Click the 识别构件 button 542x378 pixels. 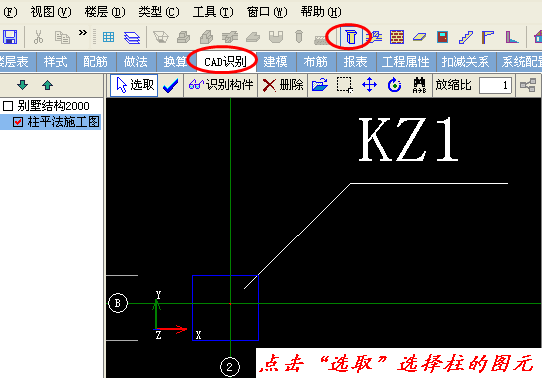coord(221,85)
